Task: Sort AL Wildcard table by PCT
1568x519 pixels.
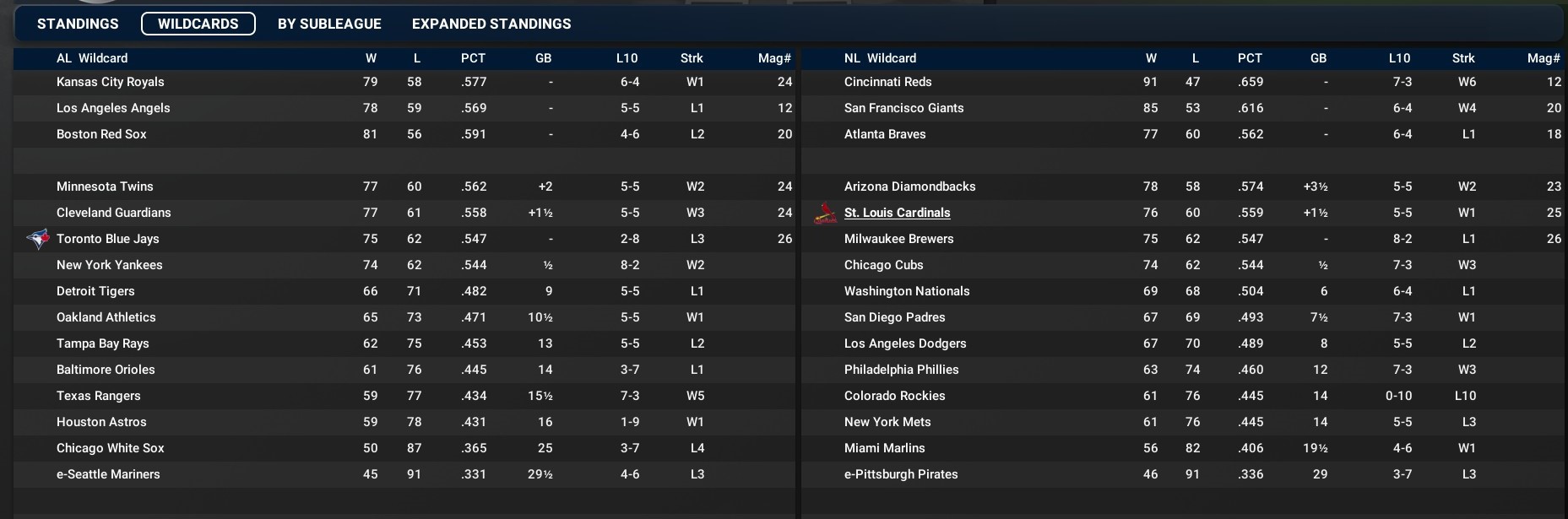Action: [x=473, y=58]
